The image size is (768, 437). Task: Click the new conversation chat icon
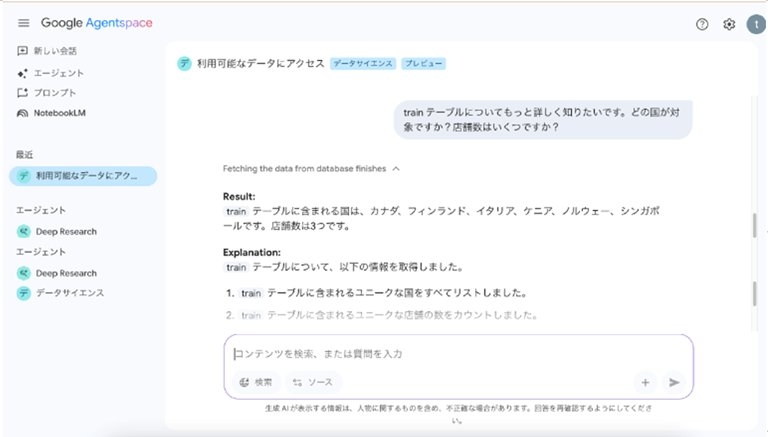[23, 51]
